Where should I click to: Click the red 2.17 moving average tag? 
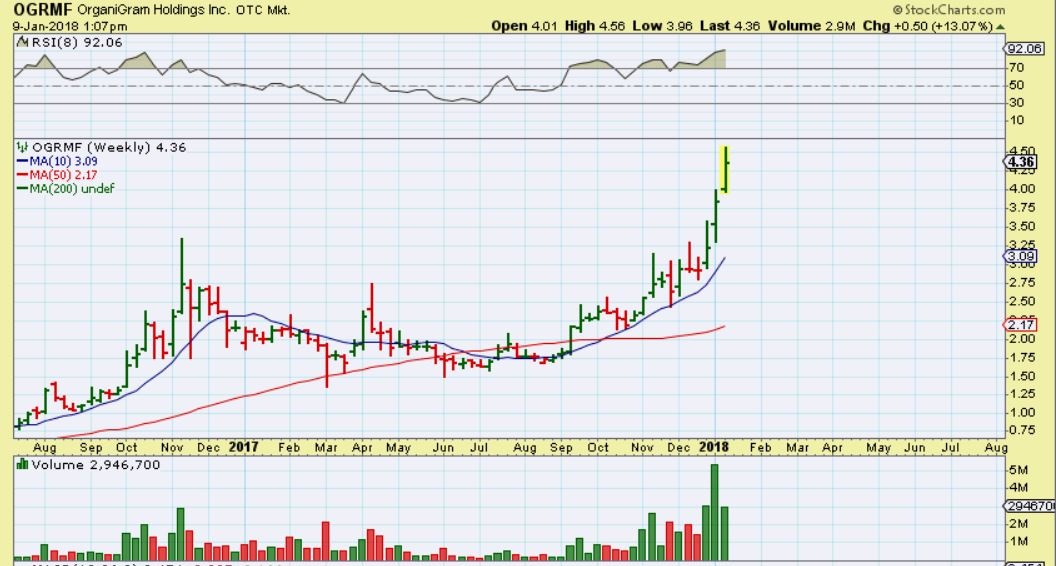1021,325
